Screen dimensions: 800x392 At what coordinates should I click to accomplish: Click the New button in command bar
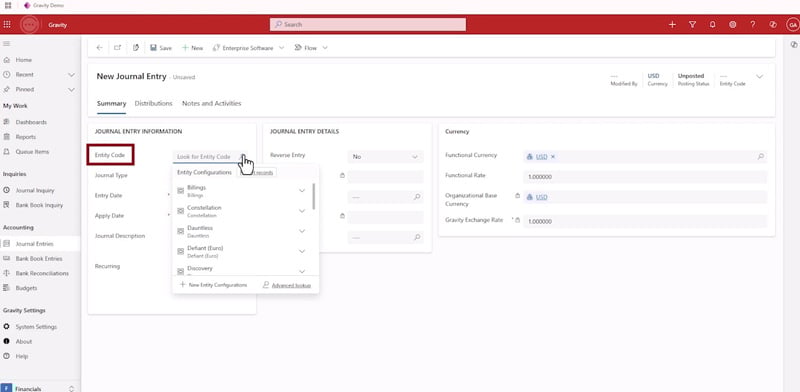click(x=192, y=48)
